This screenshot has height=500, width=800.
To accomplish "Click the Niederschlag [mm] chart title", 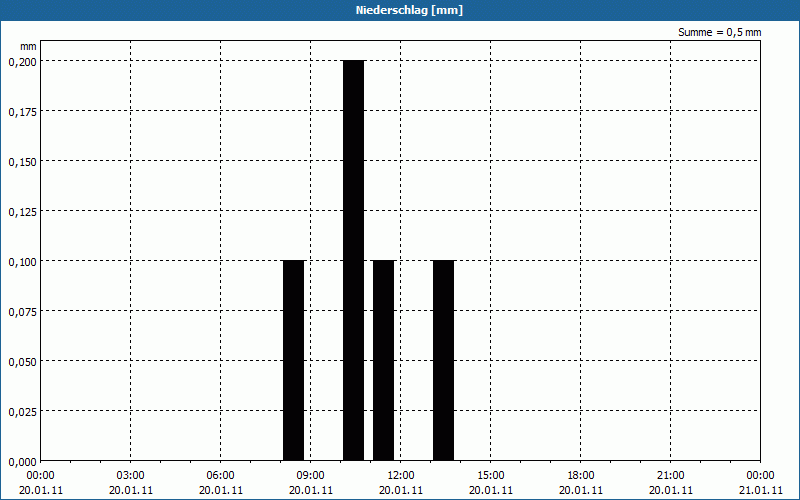I will [409, 10].
